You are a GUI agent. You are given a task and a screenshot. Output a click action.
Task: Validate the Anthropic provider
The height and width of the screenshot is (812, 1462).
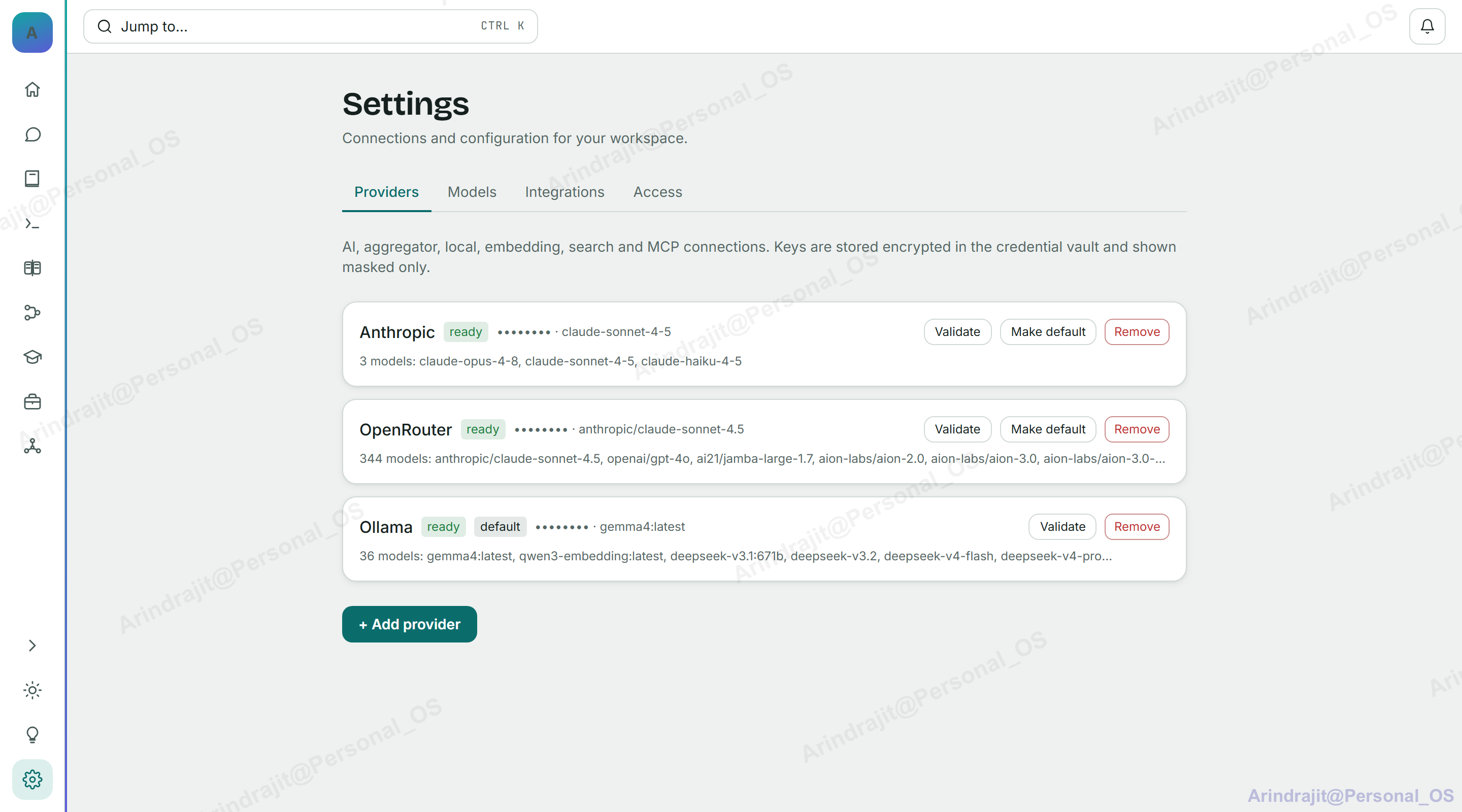click(x=957, y=332)
